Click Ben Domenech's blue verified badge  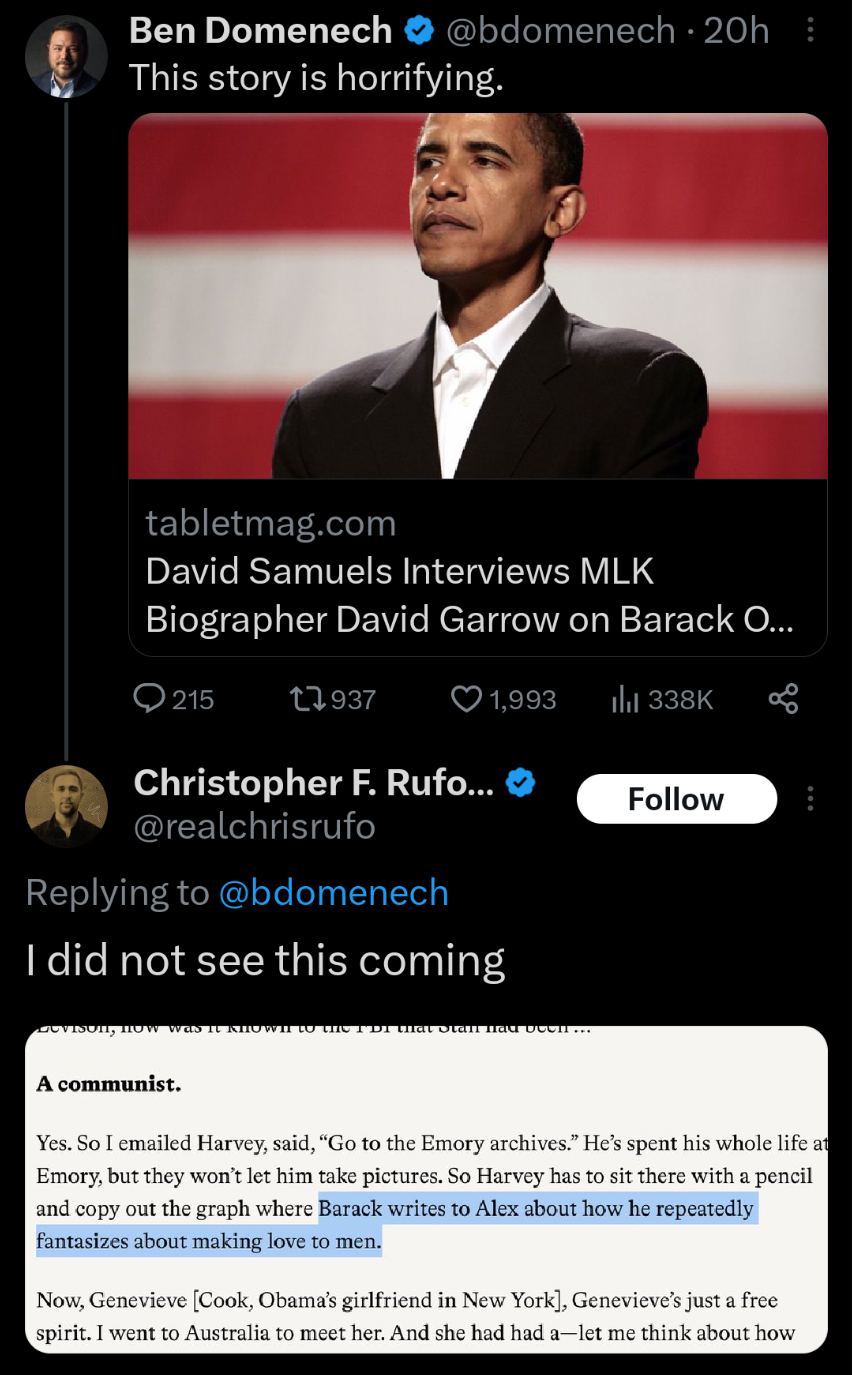coord(418,31)
